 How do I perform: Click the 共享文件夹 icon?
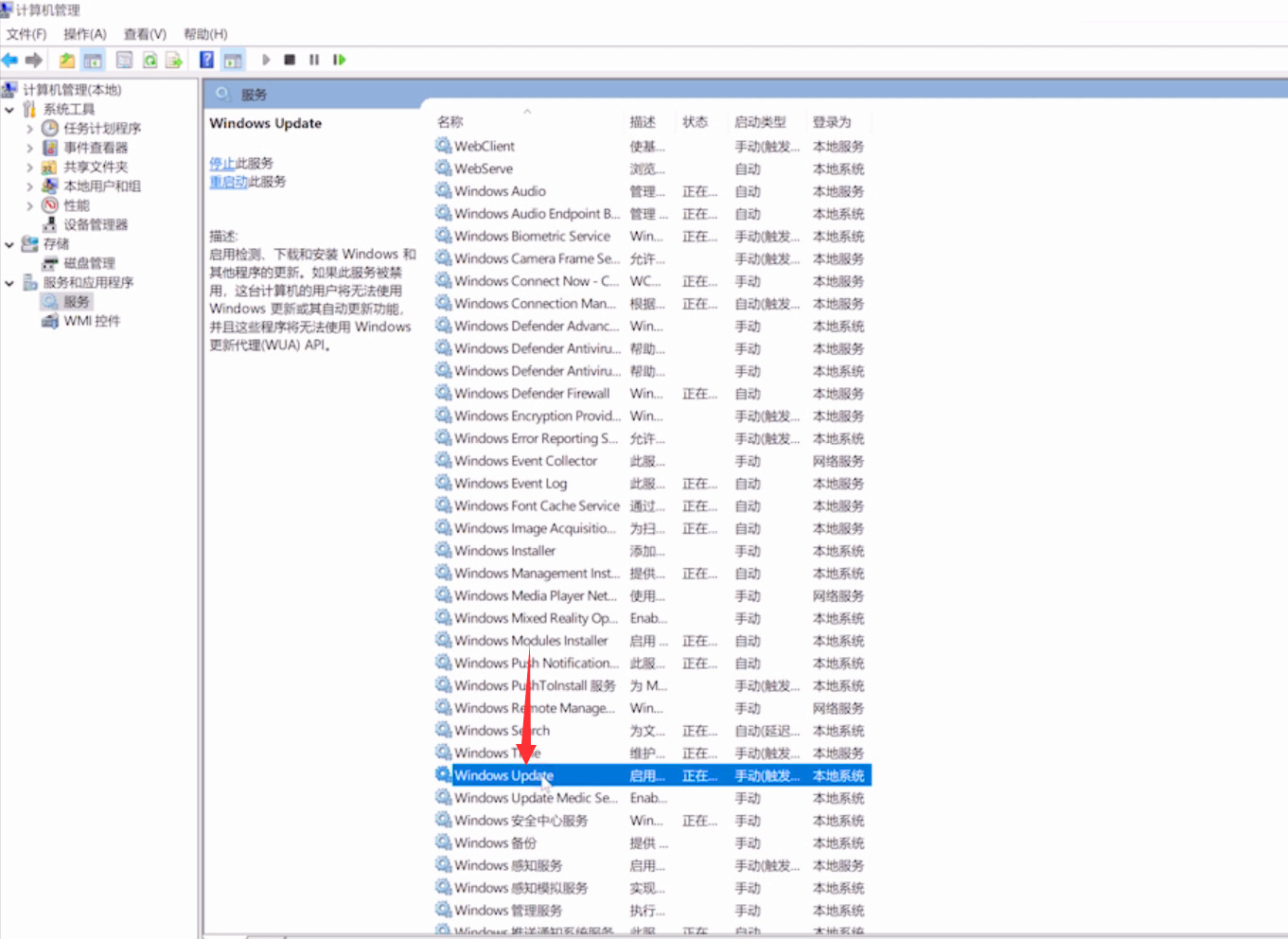[50, 167]
